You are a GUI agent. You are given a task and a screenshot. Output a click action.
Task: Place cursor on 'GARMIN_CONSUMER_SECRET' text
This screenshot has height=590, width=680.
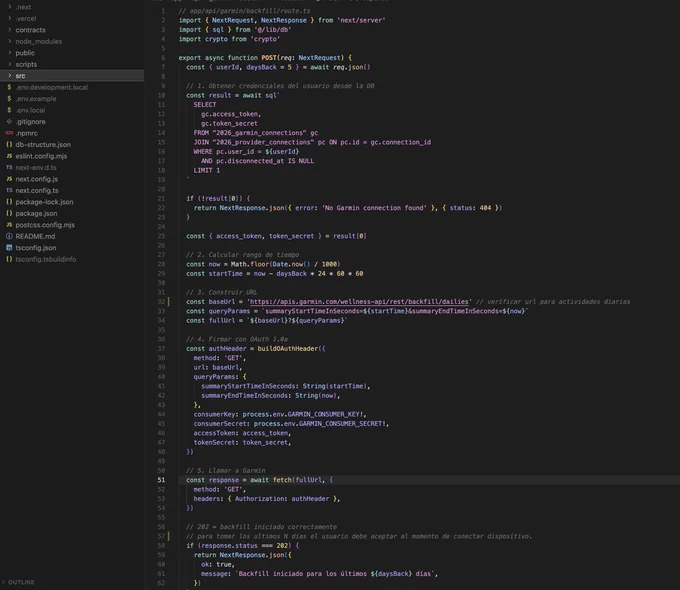point(340,423)
